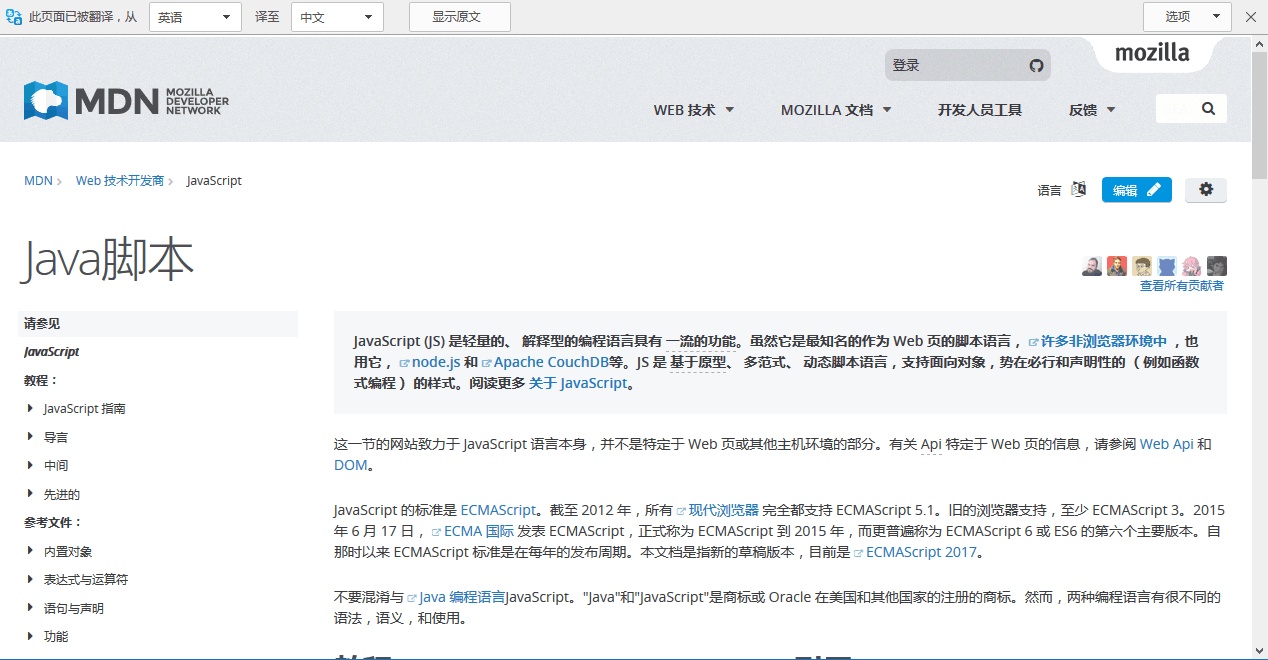Open the DOM link

pyautogui.click(x=351, y=465)
